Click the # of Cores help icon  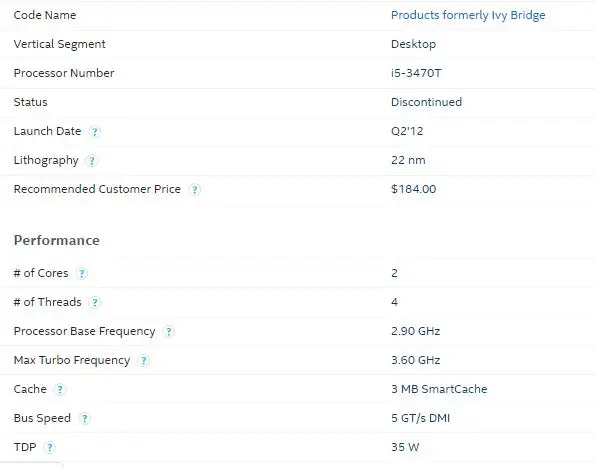click(x=82, y=273)
